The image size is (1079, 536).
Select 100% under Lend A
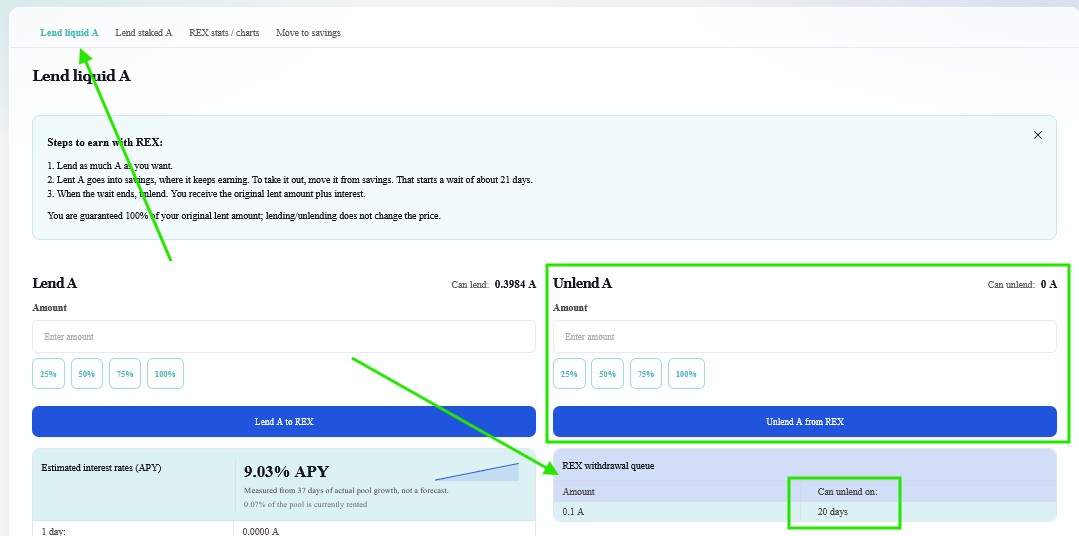(x=165, y=374)
